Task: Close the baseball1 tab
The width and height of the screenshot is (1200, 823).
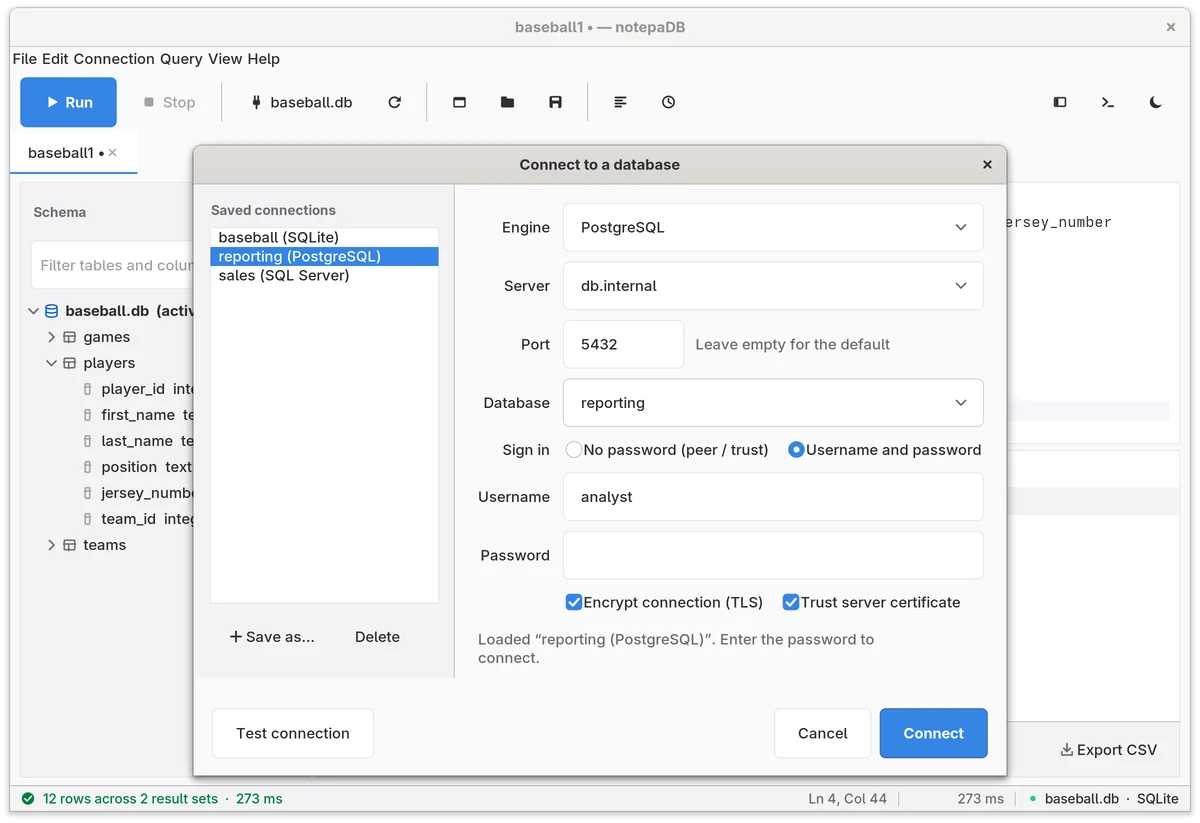Action: click(113, 153)
